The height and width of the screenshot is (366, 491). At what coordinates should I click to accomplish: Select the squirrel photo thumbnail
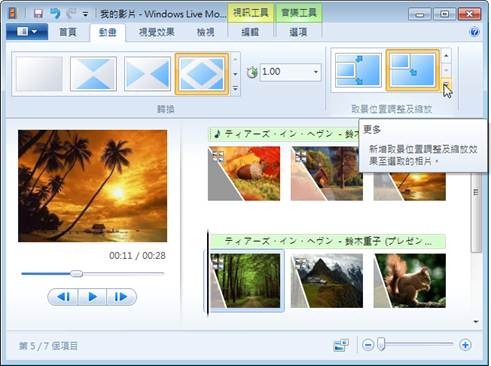[410, 281]
